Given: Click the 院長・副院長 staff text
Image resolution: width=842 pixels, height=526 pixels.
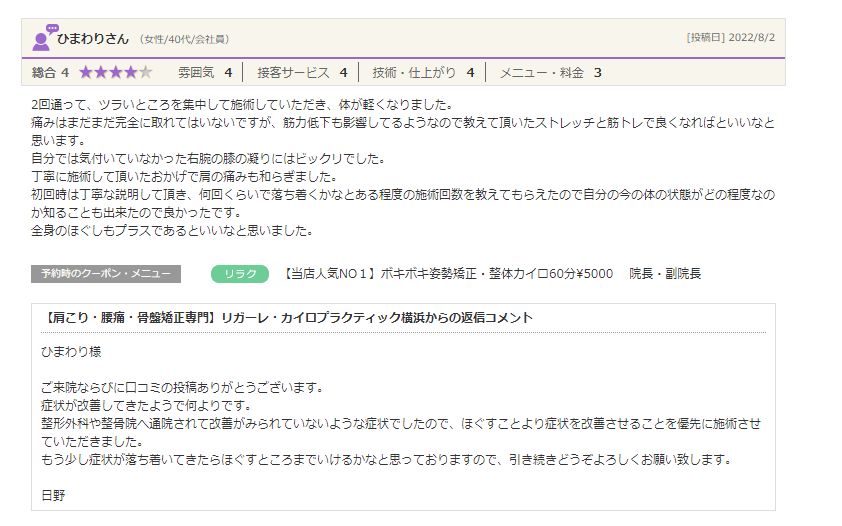Looking at the screenshot, I should pos(665,274).
